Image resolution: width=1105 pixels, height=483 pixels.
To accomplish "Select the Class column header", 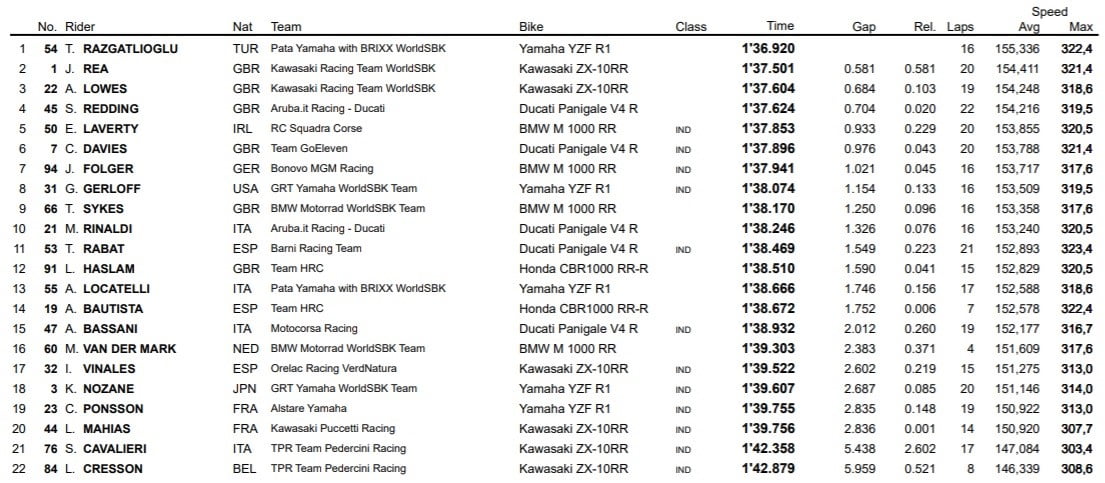I will pos(690,27).
